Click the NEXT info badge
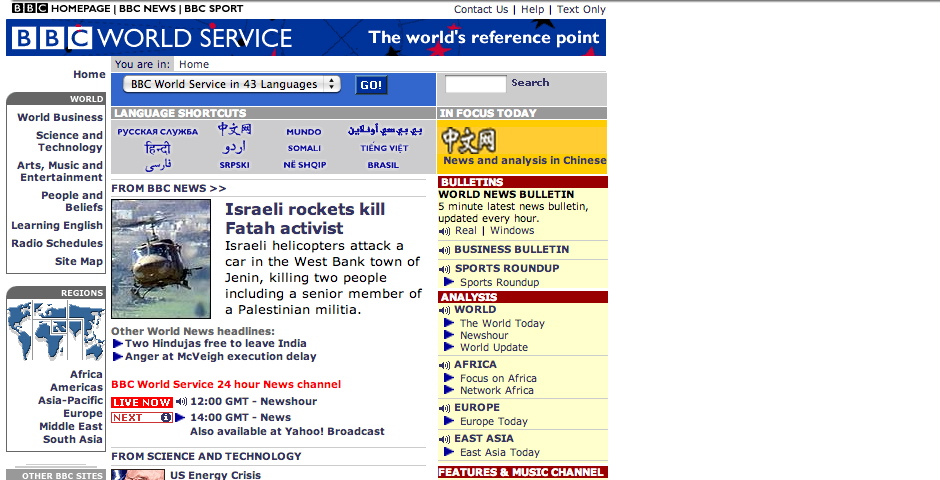This screenshot has width=940, height=480. [141, 418]
